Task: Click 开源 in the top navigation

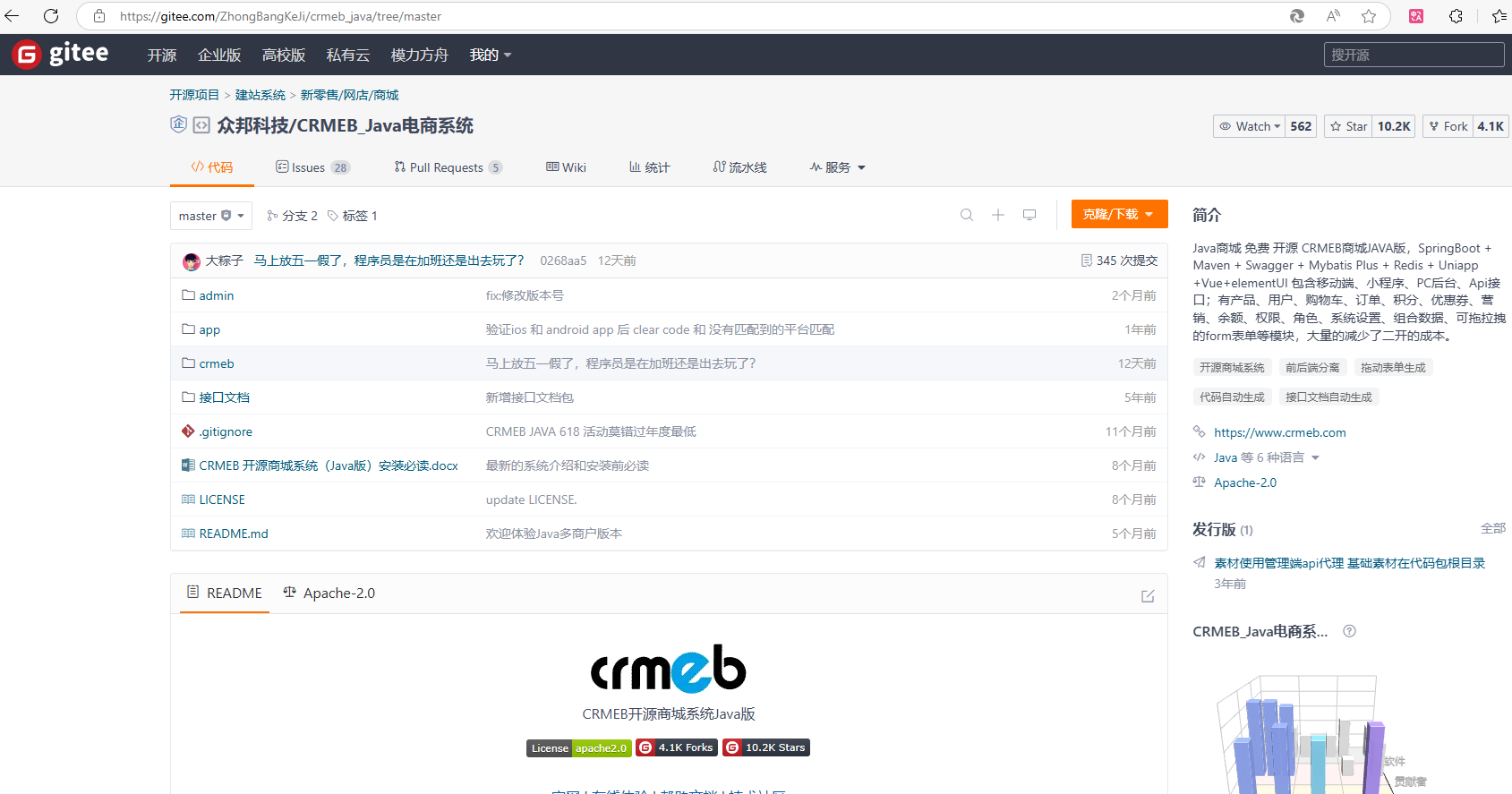Action: pos(162,55)
